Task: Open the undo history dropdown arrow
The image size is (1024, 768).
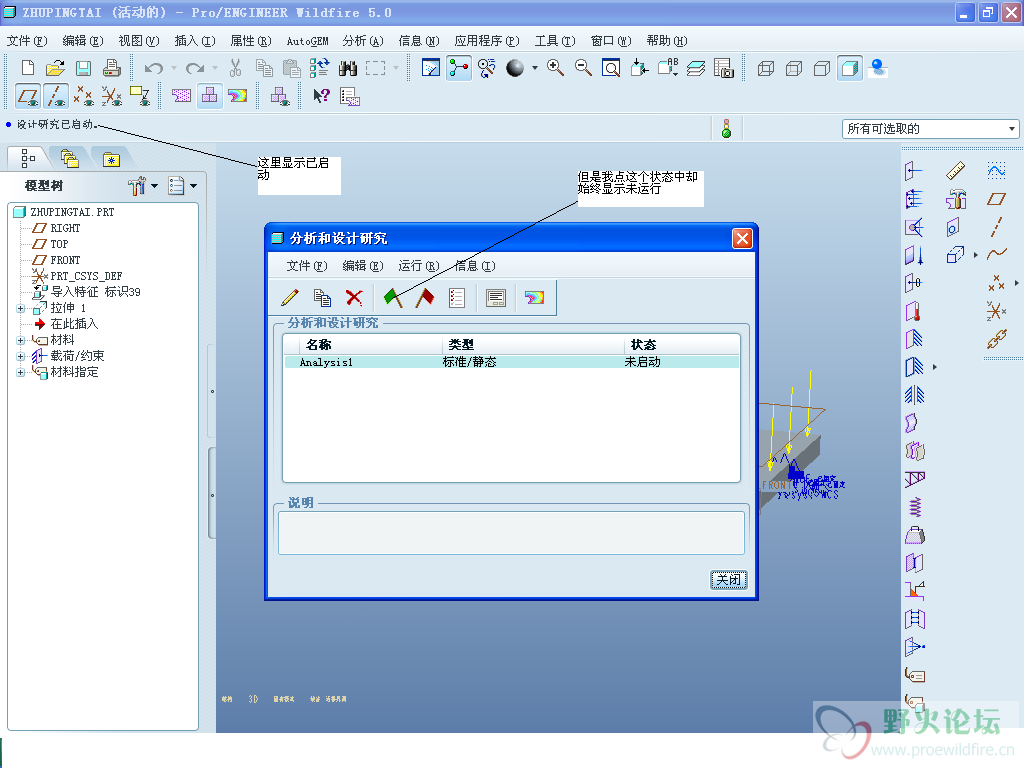Action: [174, 68]
